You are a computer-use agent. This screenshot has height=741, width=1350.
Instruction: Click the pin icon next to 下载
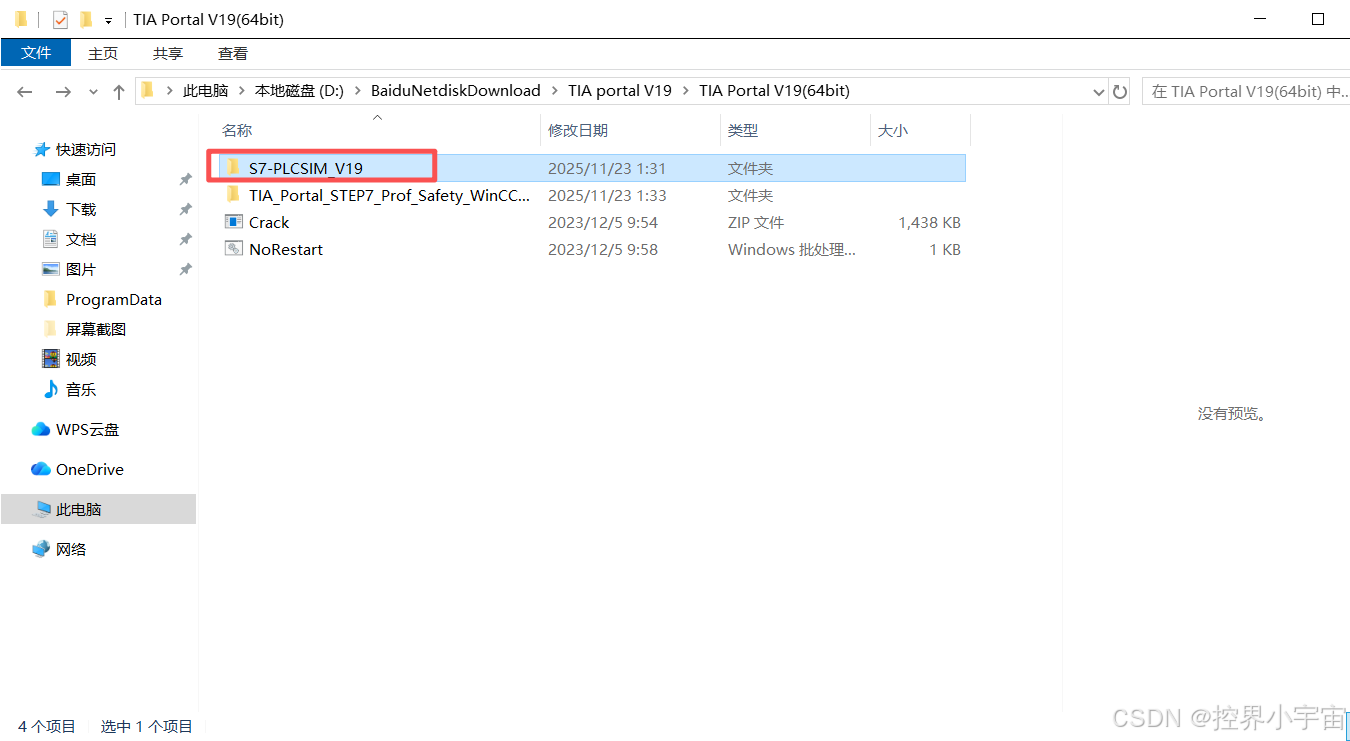click(185, 209)
